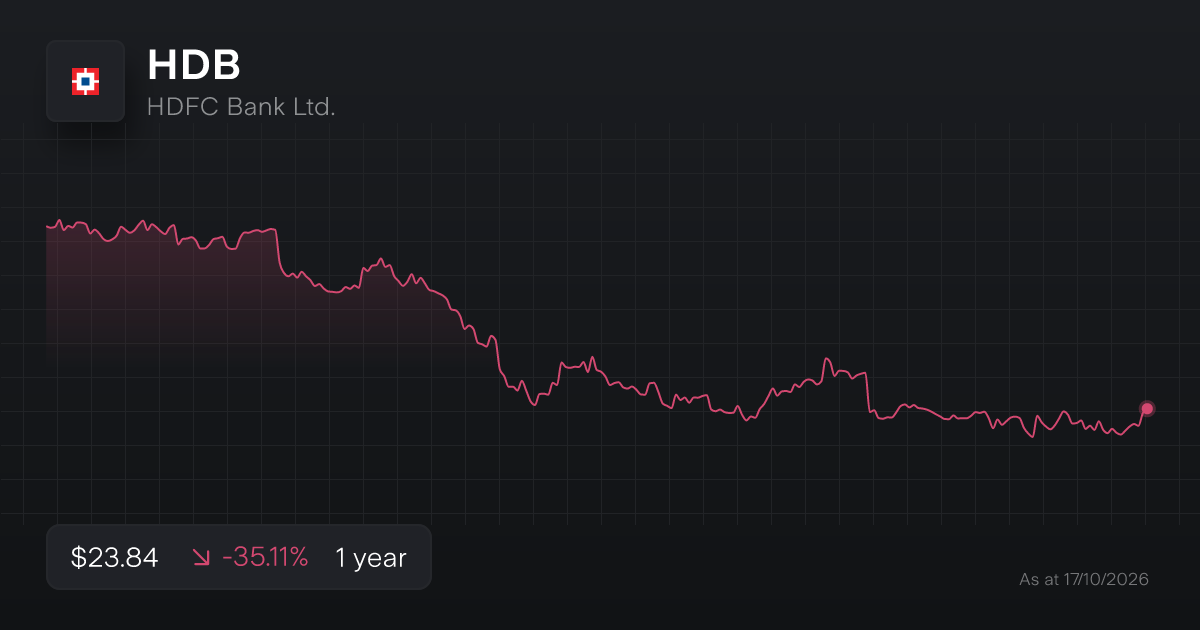Viewport: 1200px width, 630px height.
Task: Click the $23.84 price value
Action: [115, 558]
